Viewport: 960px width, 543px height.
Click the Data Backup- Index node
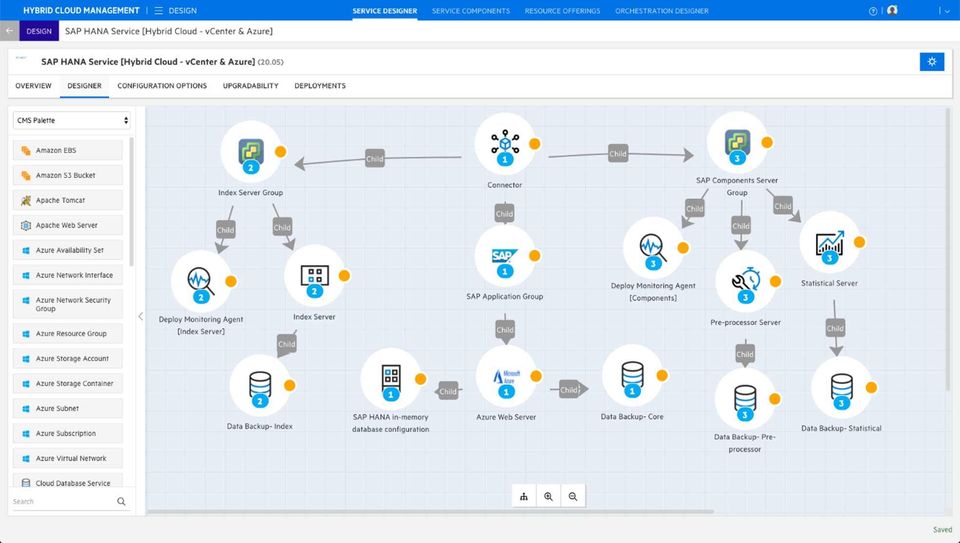[260, 386]
